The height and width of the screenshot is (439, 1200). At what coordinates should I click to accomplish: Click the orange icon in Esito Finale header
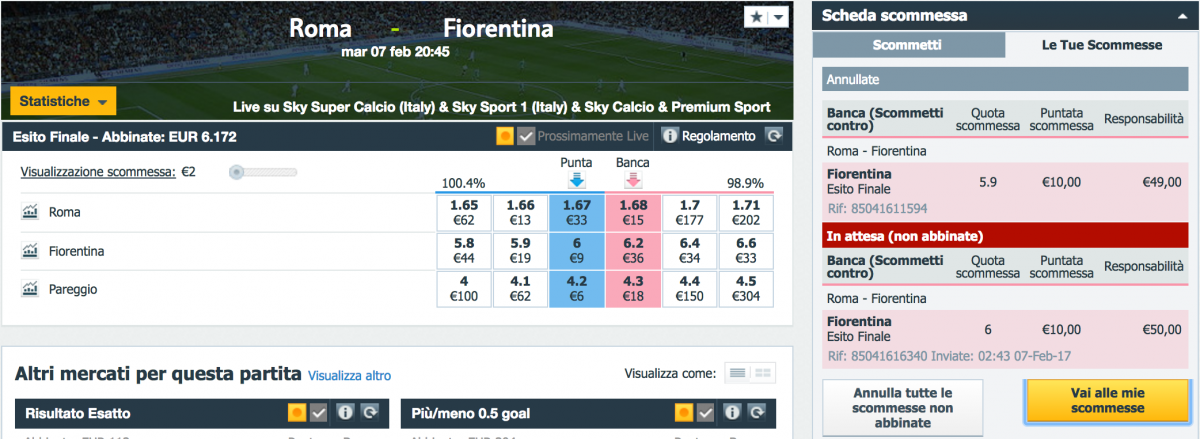[x=506, y=136]
